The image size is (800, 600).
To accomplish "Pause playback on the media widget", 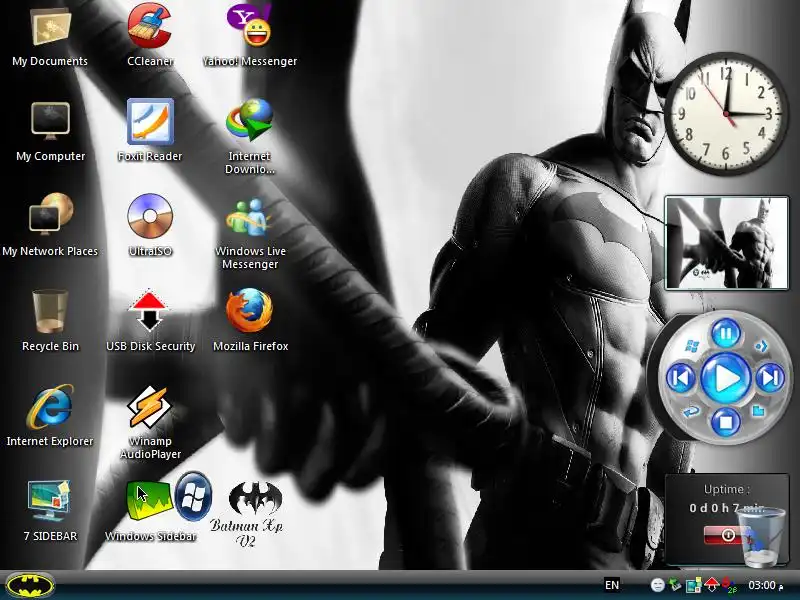I will 726,335.
